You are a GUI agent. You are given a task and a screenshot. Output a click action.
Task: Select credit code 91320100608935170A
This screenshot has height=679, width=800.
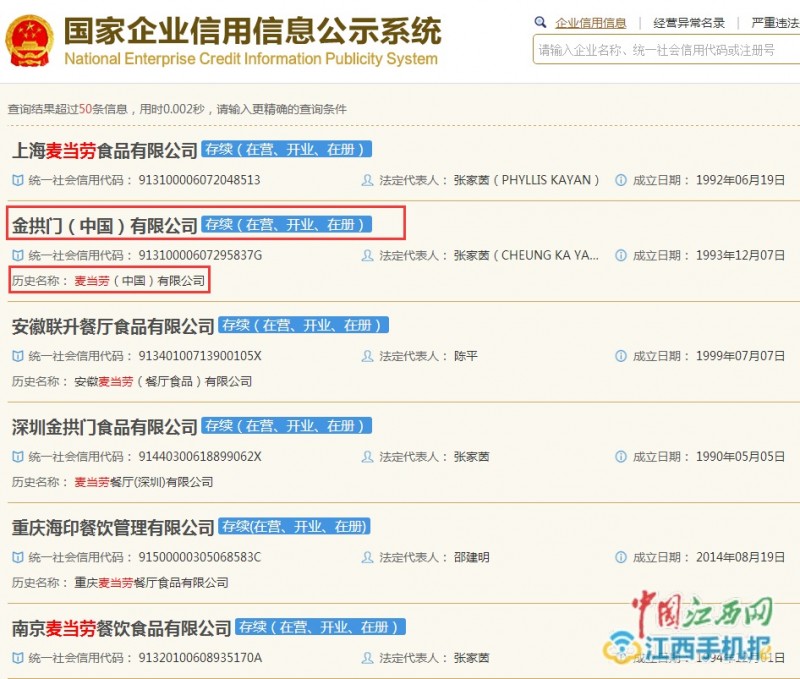click(x=200, y=658)
